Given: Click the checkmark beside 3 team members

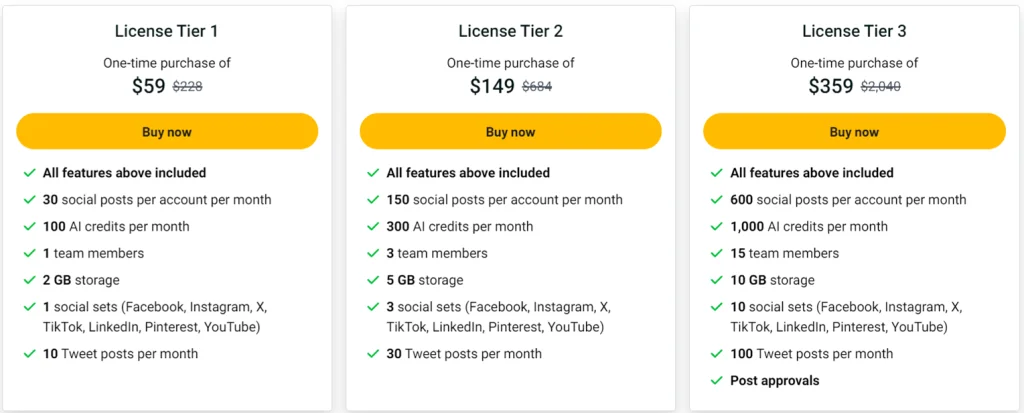Looking at the screenshot, I should point(373,254).
